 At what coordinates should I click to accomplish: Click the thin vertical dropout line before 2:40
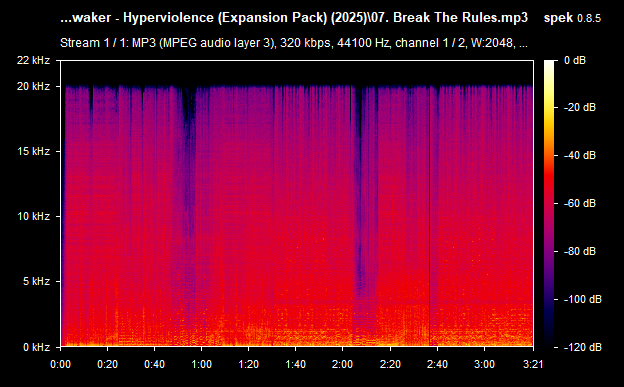(429, 215)
